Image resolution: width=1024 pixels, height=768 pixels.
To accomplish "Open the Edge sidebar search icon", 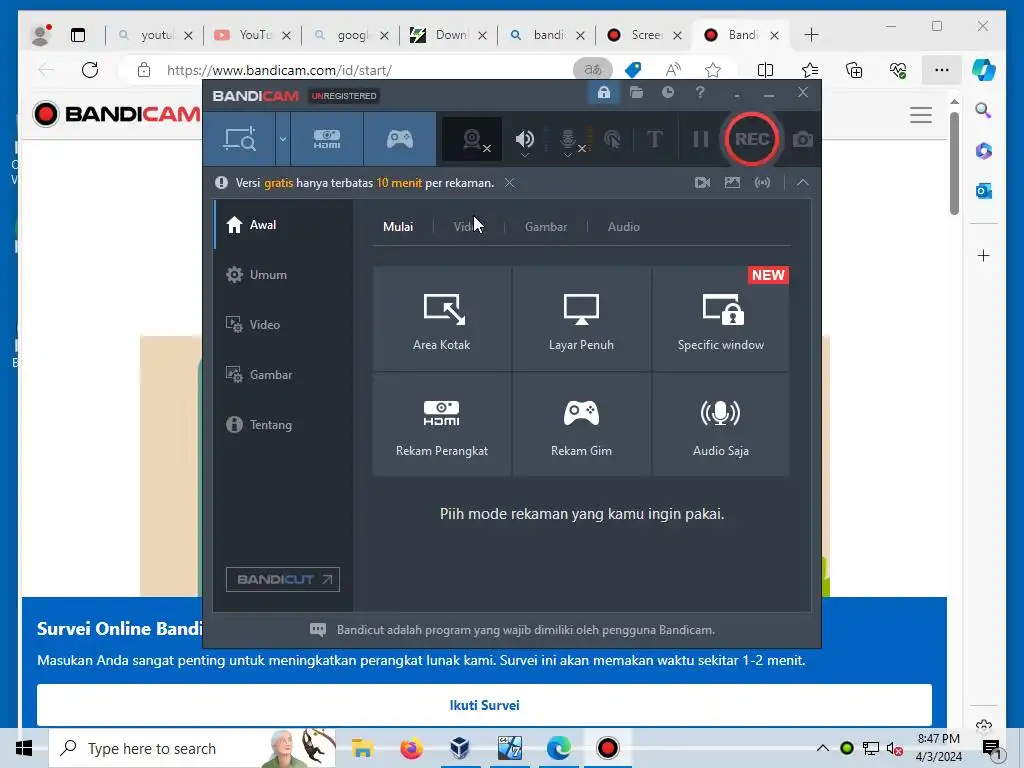I will [x=984, y=110].
